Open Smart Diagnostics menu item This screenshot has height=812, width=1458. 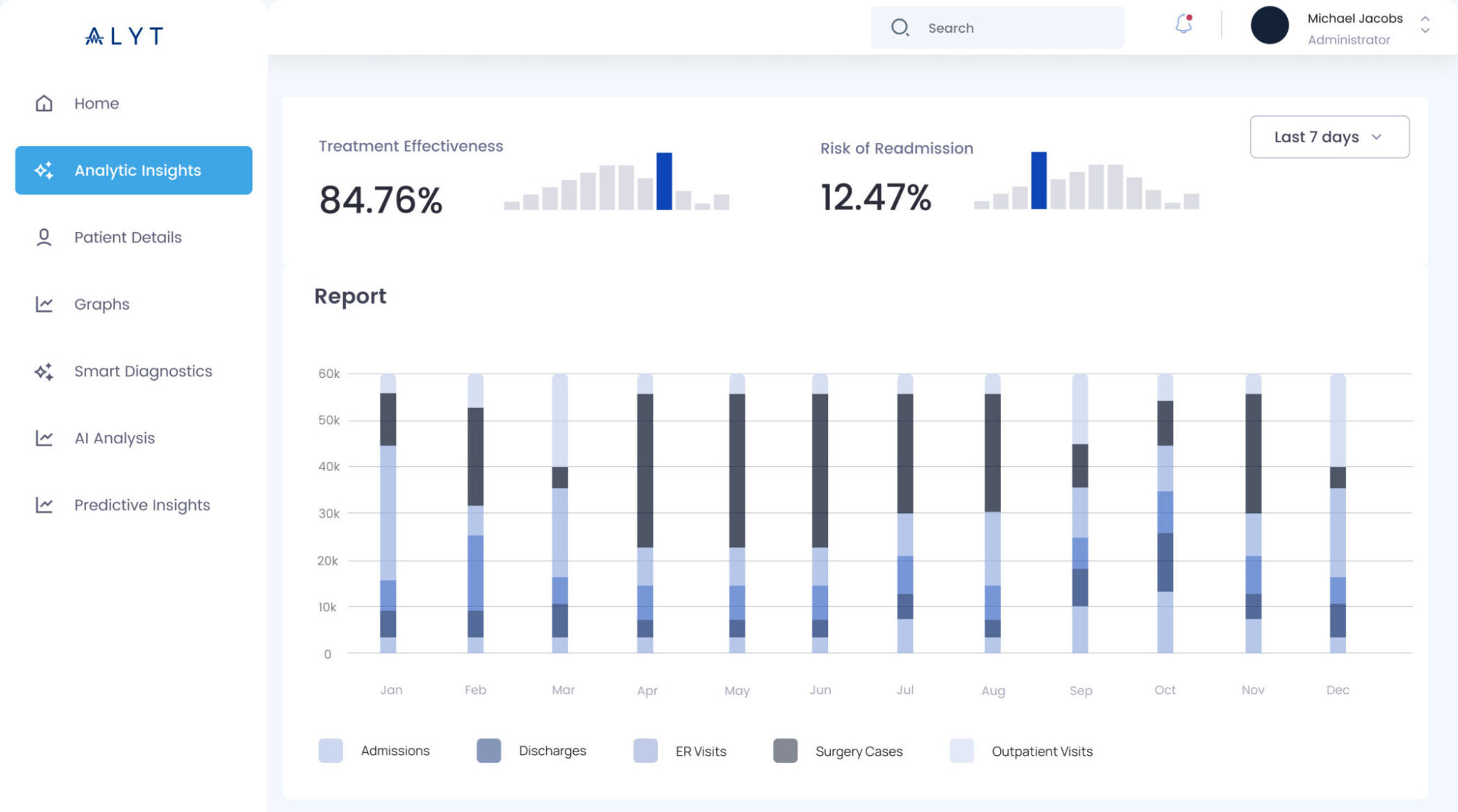point(143,371)
